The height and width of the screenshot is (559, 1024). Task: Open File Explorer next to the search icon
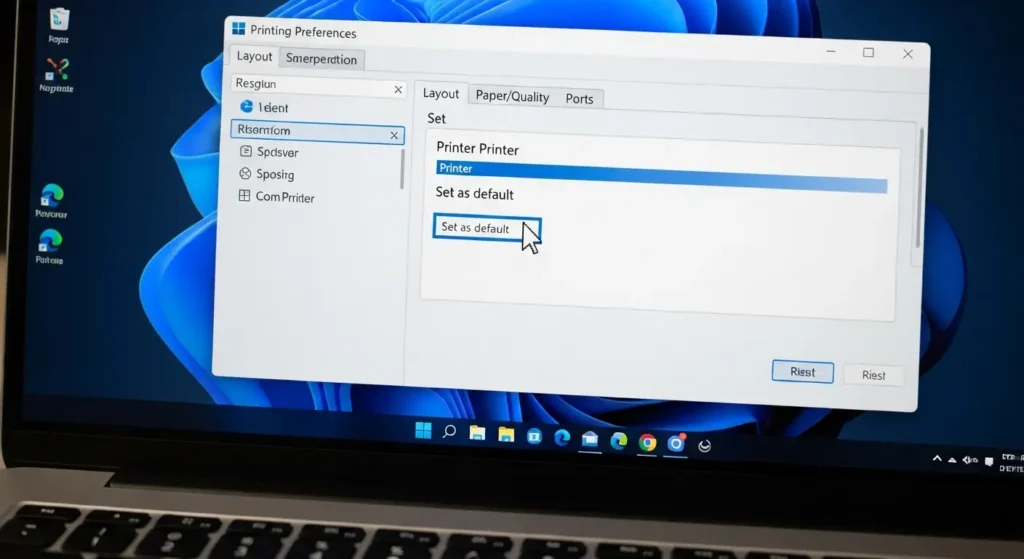(477, 433)
